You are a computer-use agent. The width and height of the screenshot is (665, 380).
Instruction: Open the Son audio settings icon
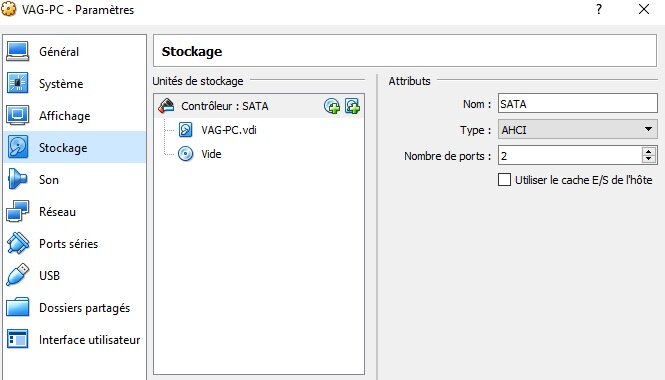(x=17, y=179)
